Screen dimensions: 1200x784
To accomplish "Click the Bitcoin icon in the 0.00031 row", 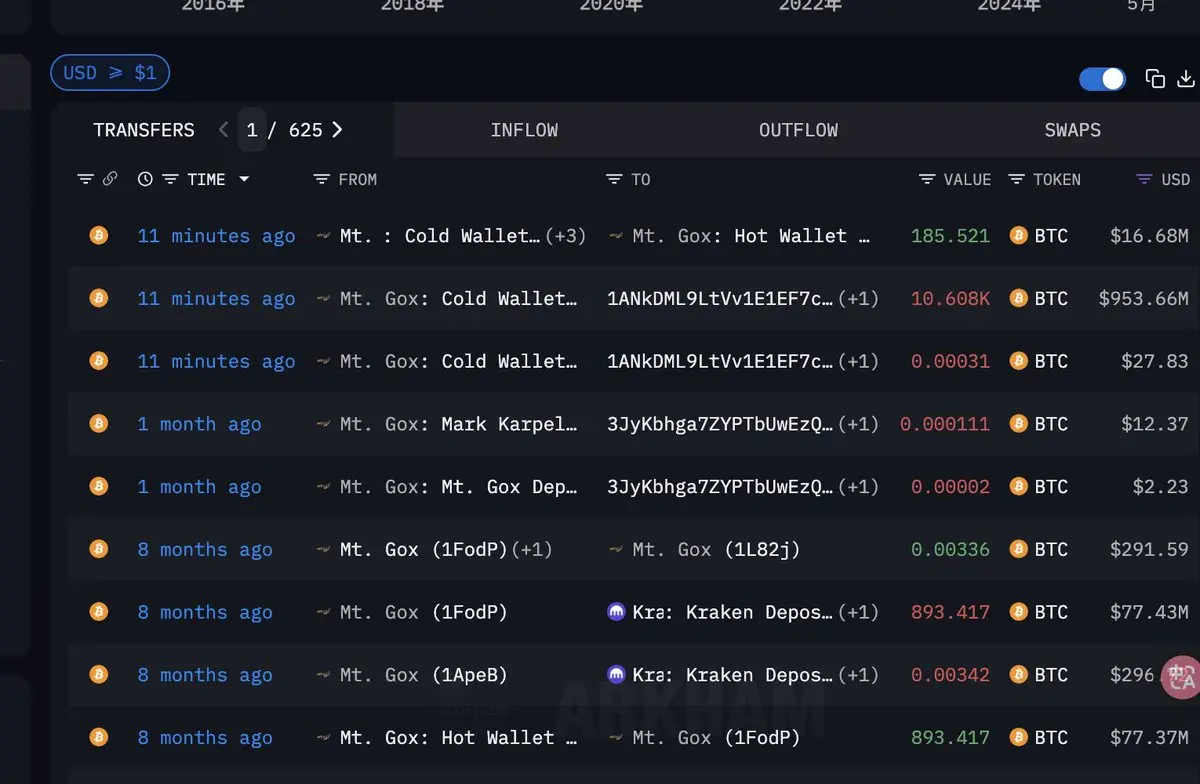I will (x=98, y=360).
